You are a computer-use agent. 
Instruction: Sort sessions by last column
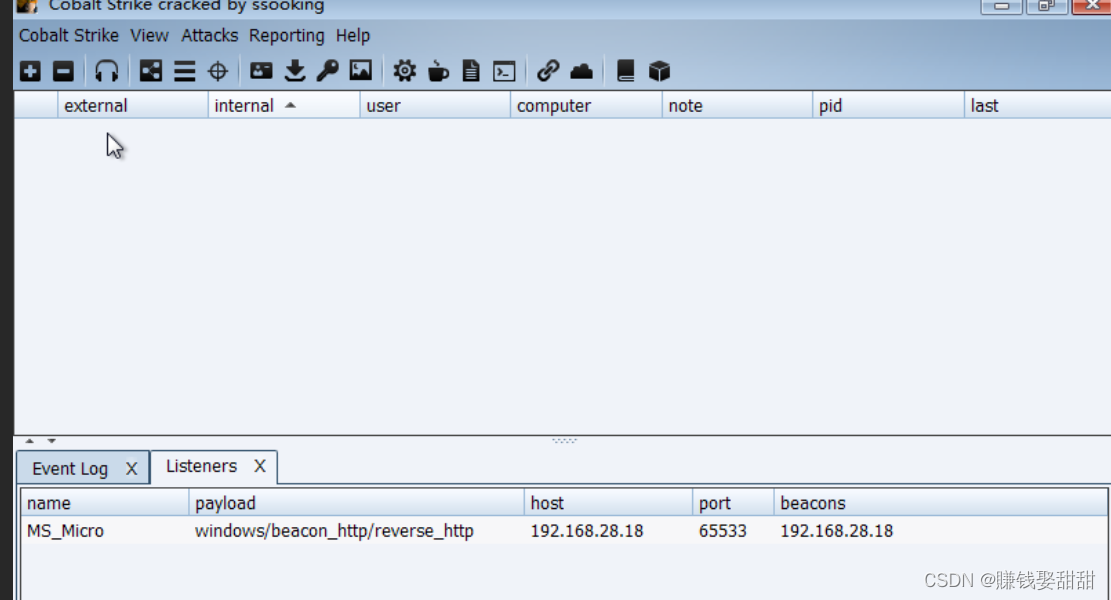tap(1037, 106)
